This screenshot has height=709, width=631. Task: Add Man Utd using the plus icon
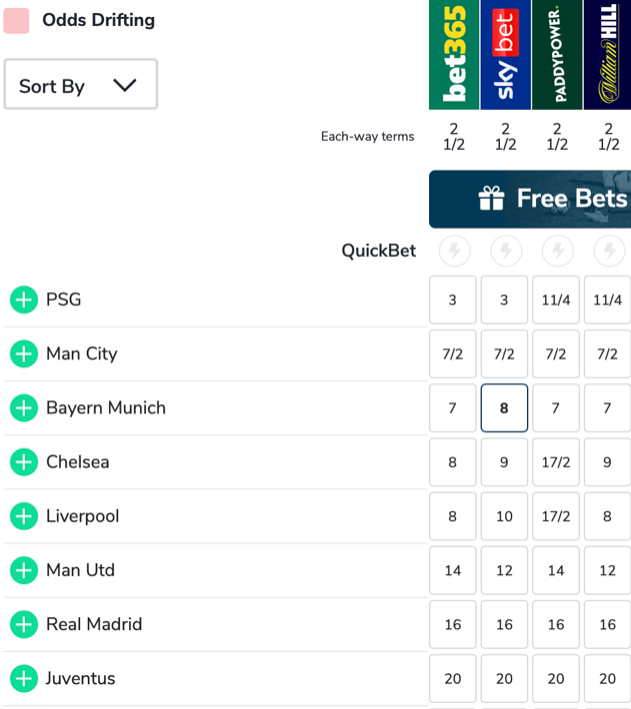click(23, 570)
